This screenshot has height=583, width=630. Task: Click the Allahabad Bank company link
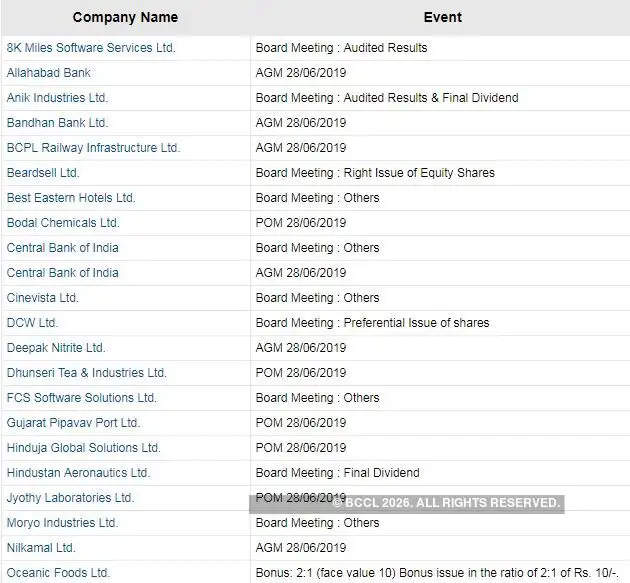tap(49, 73)
